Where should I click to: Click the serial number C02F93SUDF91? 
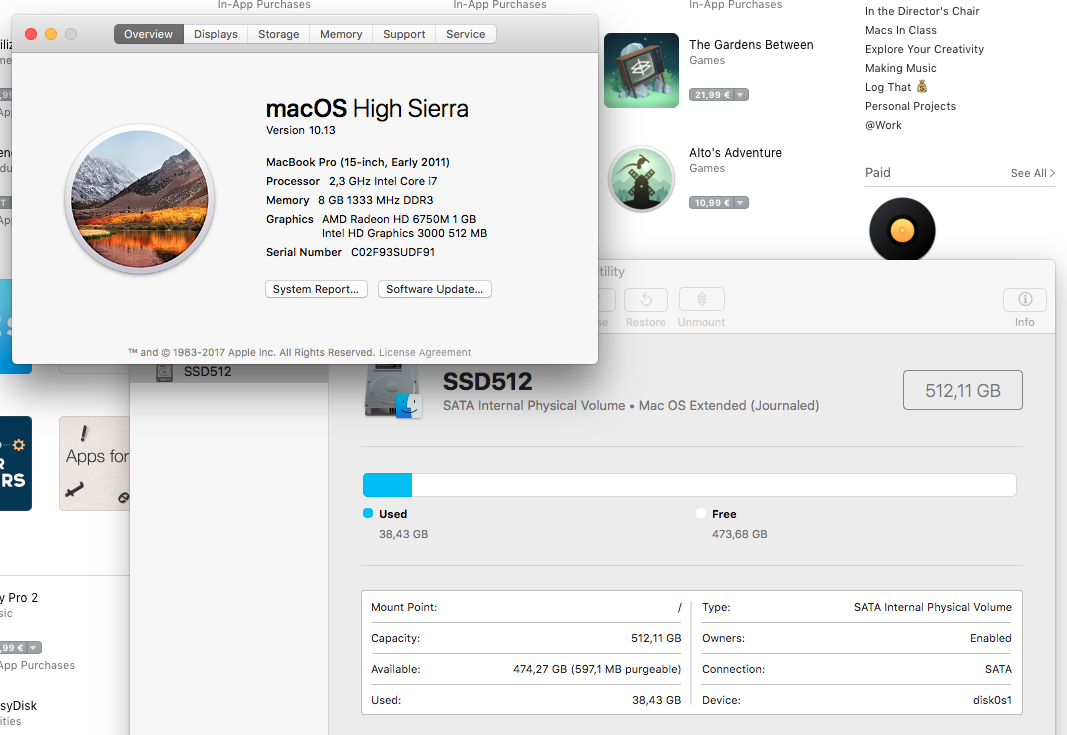393,252
